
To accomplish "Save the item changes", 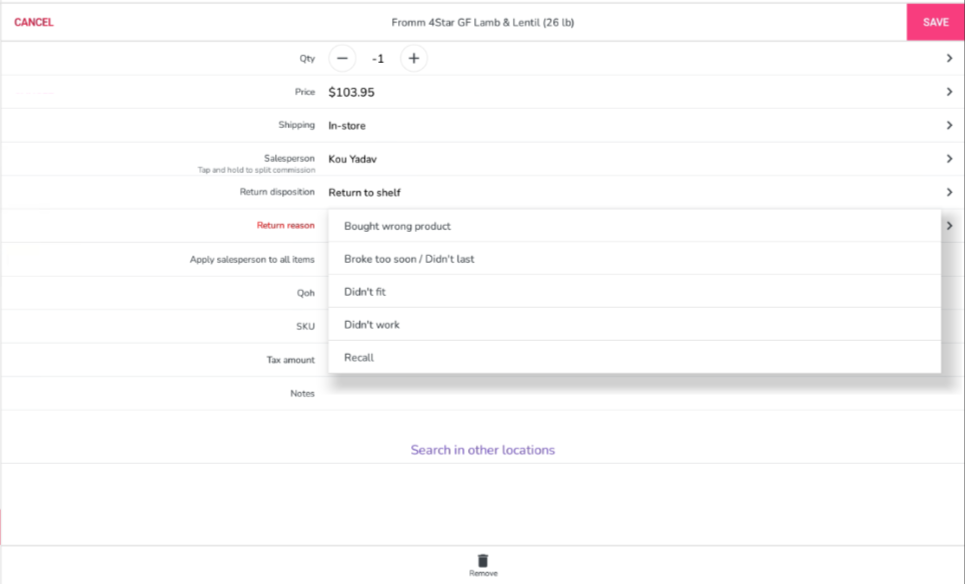I will [x=935, y=22].
